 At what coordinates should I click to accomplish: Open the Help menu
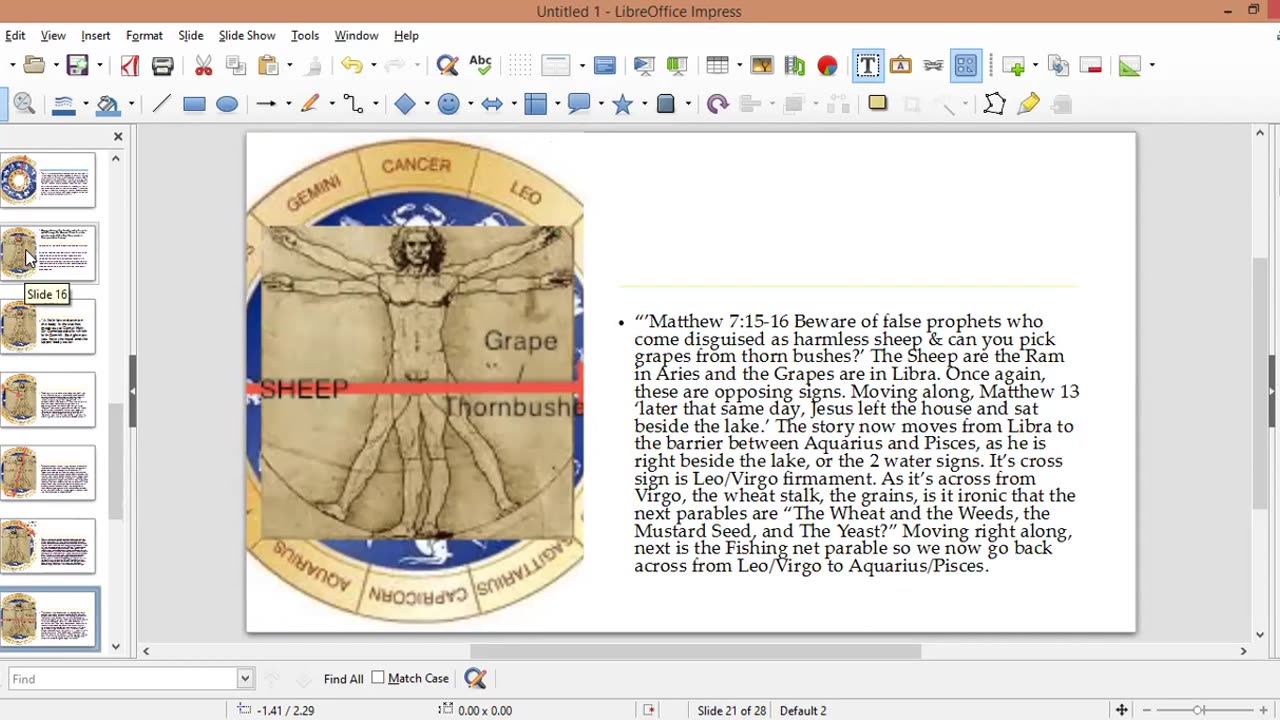pos(406,35)
